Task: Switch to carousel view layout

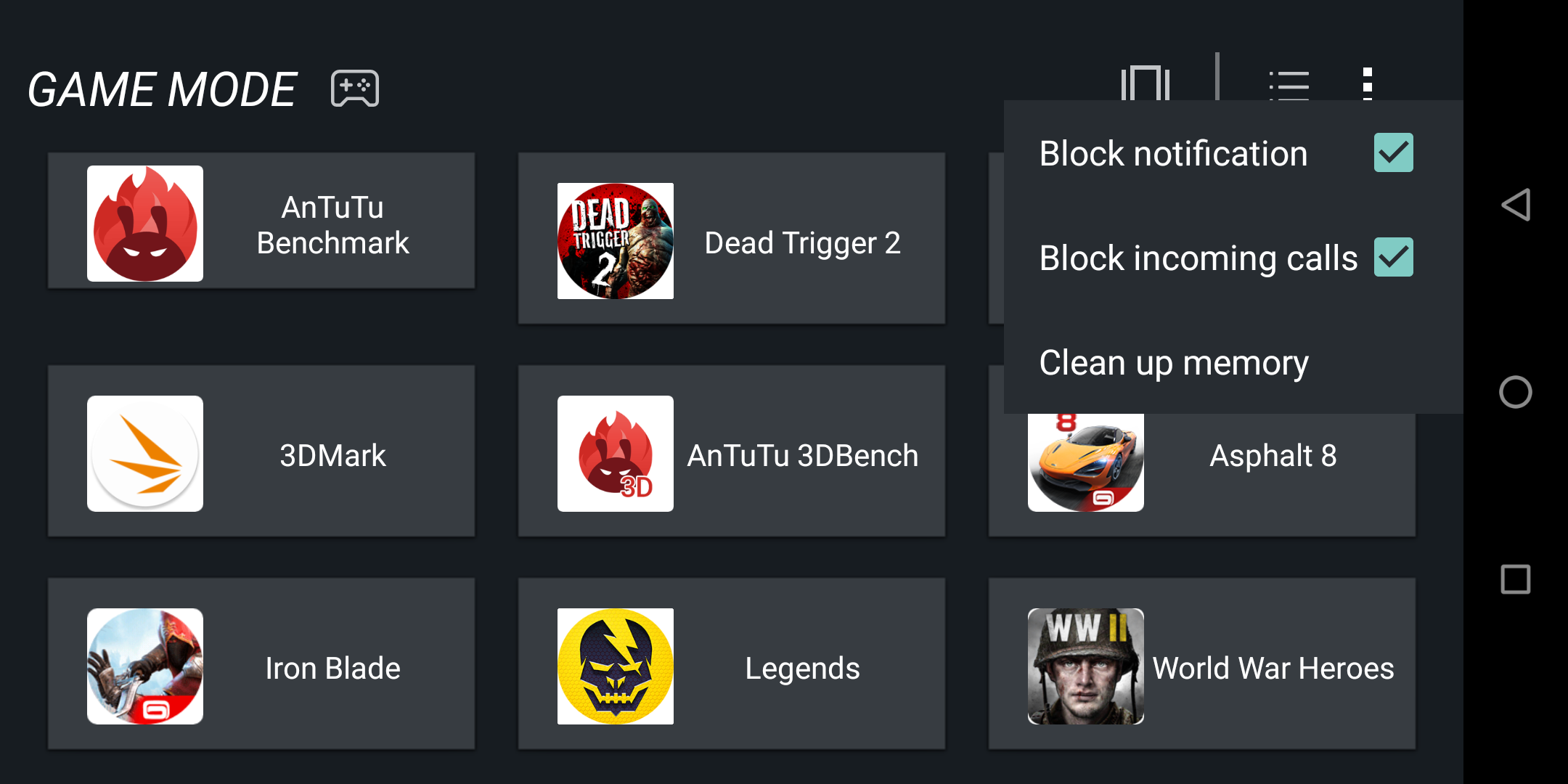Action: (1145, 83)
